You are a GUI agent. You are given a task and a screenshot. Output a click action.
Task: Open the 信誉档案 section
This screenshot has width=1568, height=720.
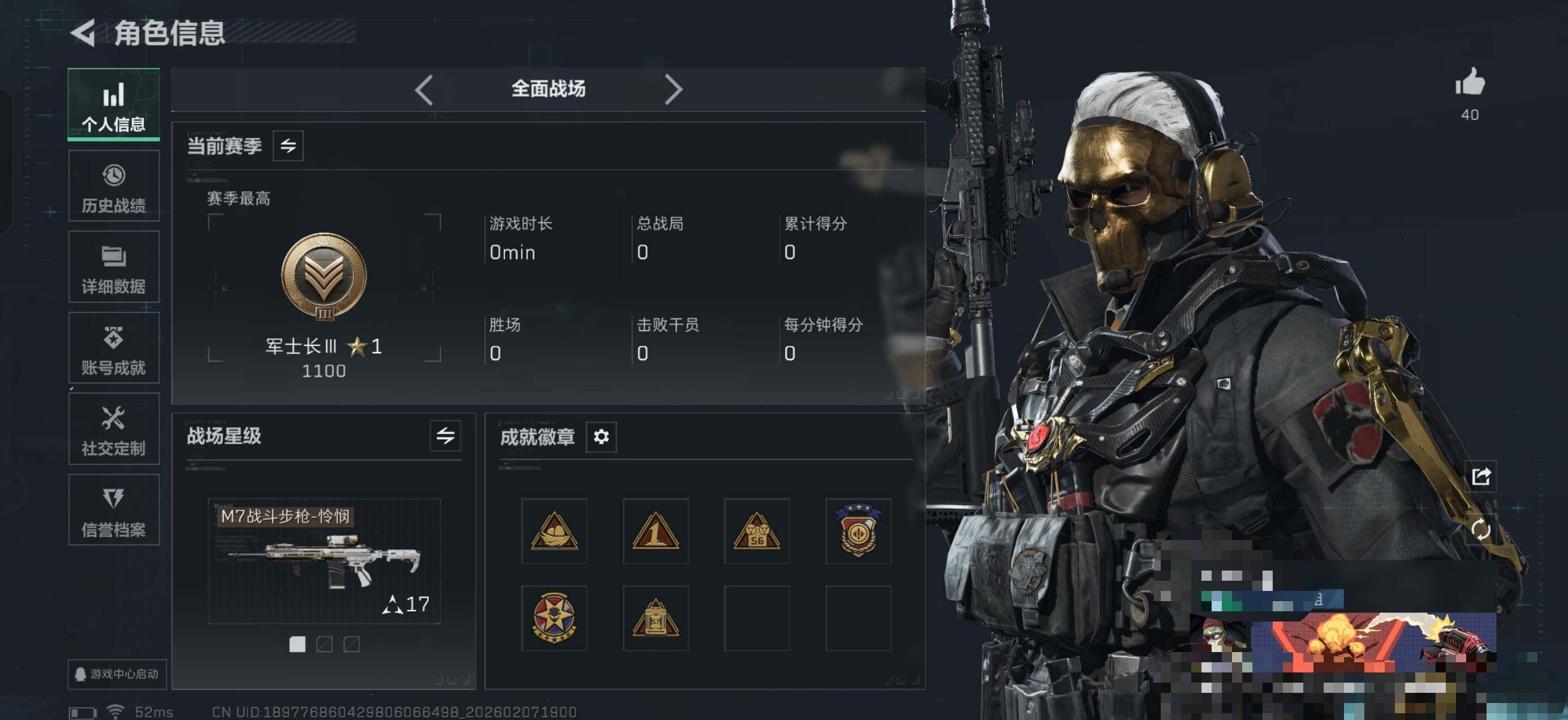114,510
